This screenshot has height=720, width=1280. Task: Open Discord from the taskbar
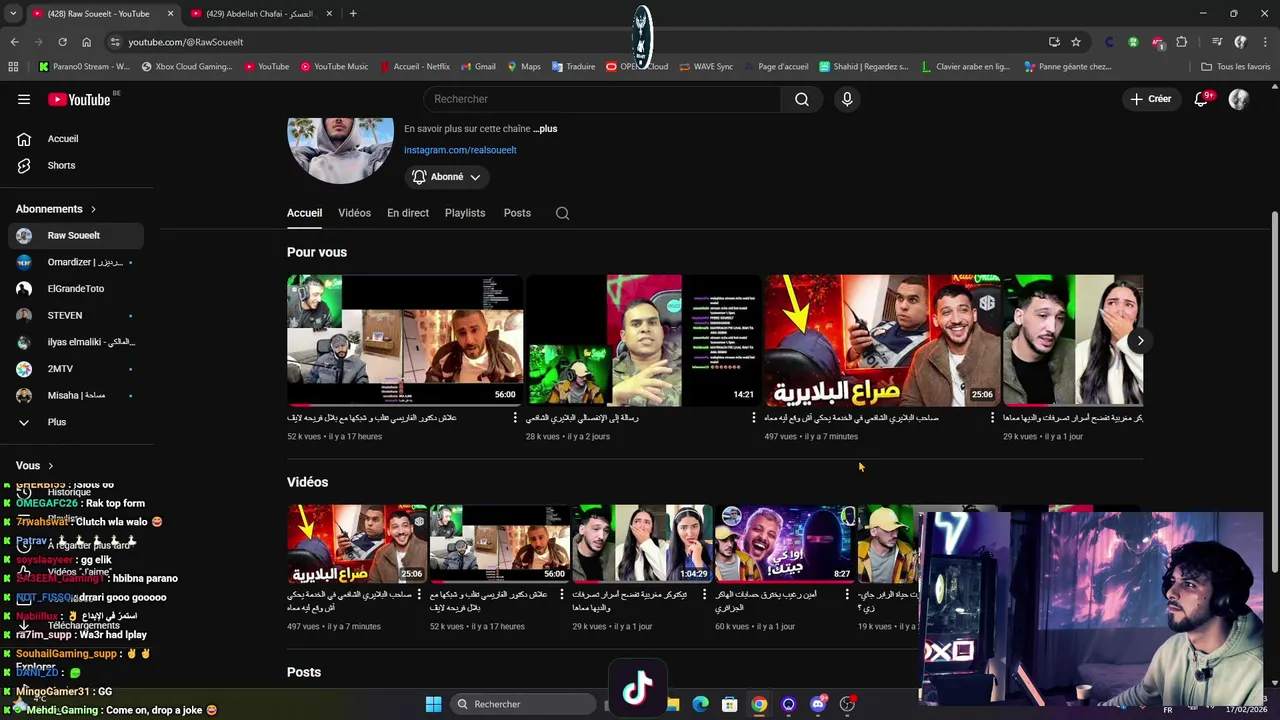(x=818, y=704)
